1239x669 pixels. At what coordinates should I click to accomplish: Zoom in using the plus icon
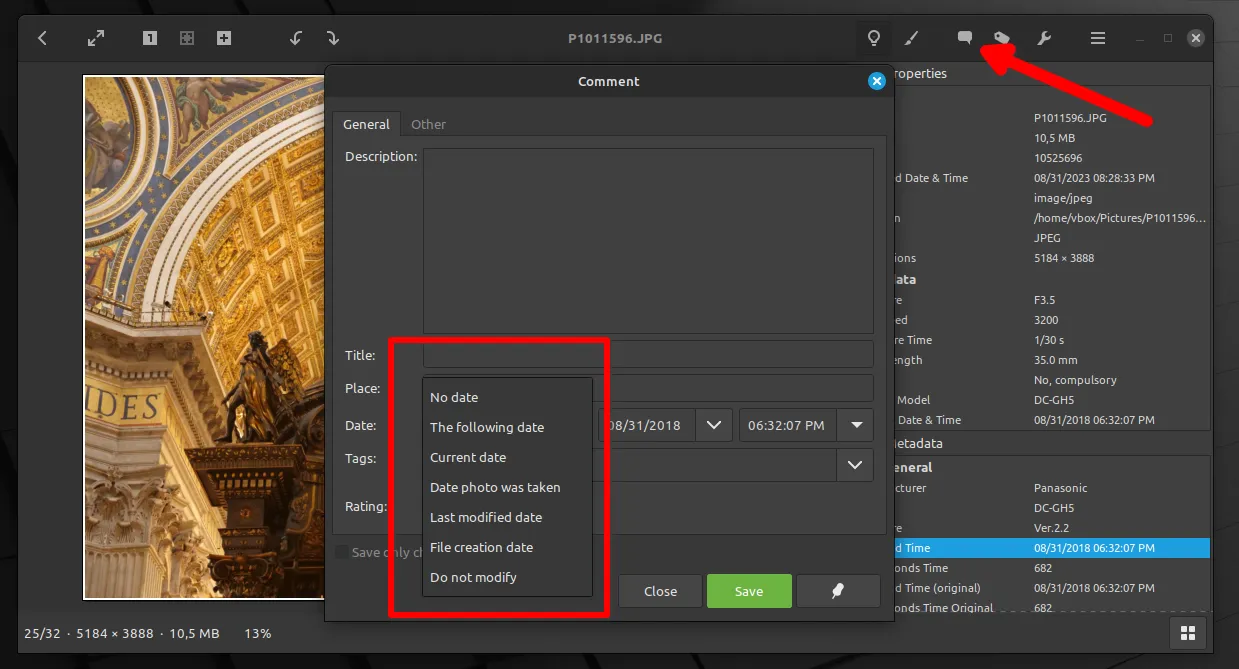pos(224,37)
